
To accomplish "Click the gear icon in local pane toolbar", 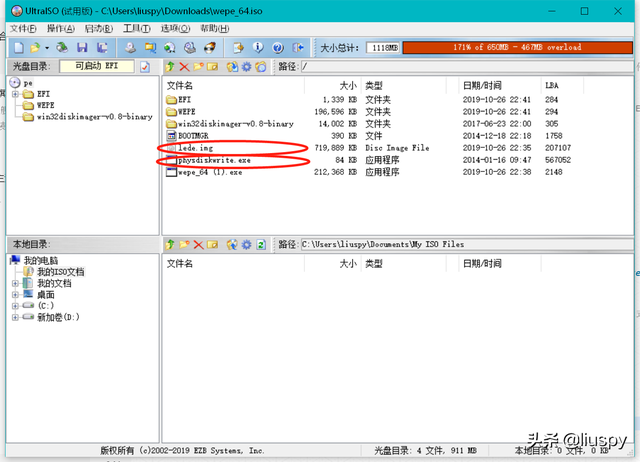I will 247,244.
